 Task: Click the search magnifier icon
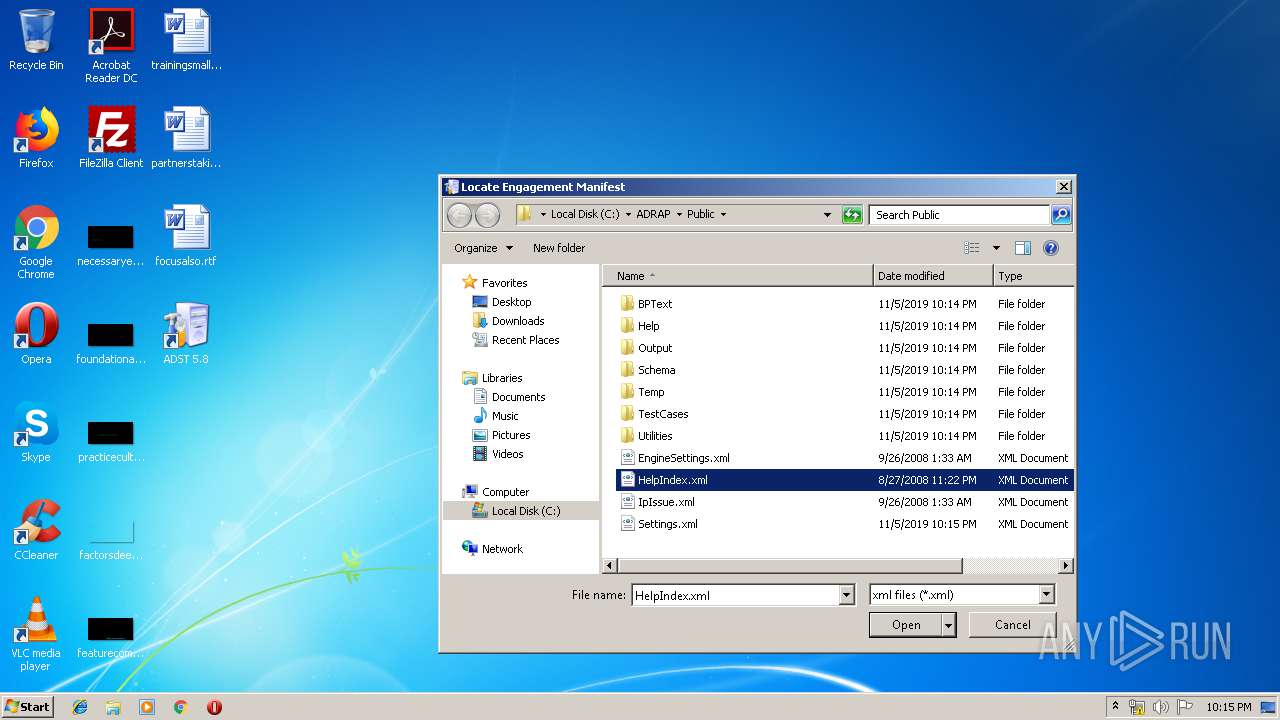[x=1061, y=215]
